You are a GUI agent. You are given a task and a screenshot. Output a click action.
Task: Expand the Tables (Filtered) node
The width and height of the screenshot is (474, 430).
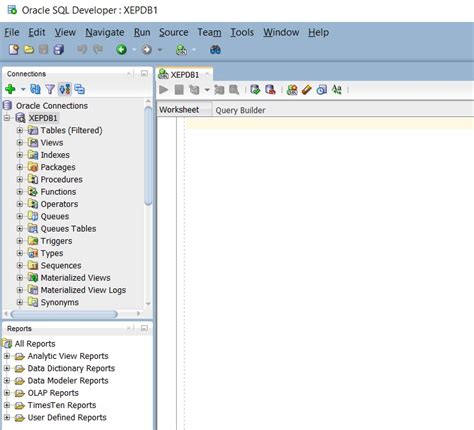pos(20,130)
